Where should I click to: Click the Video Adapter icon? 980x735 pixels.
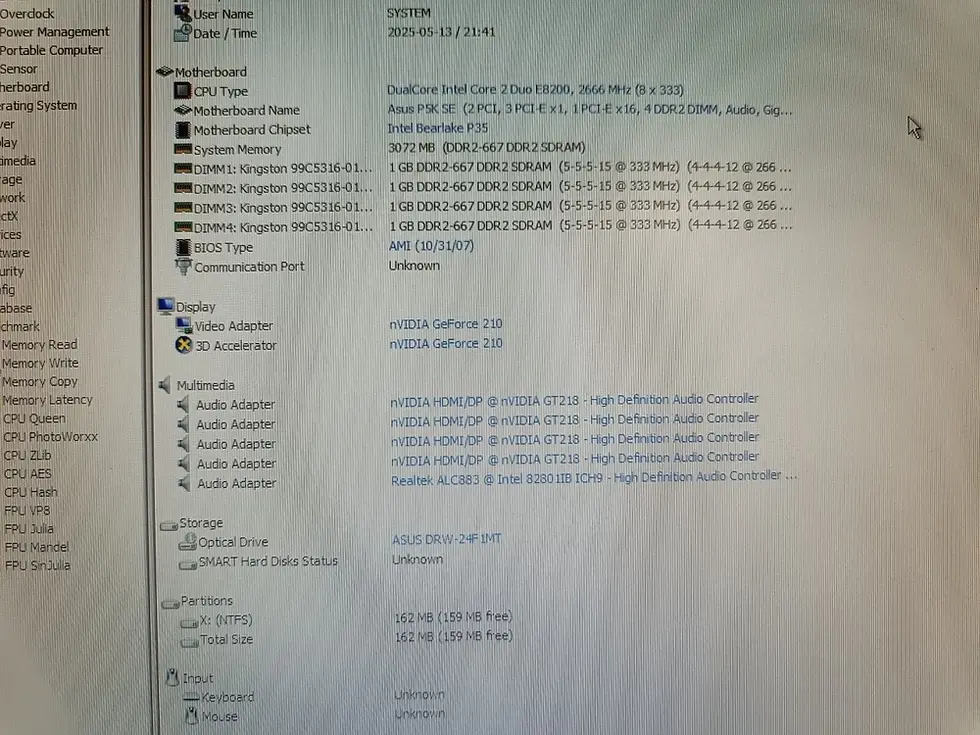point(184,325)
